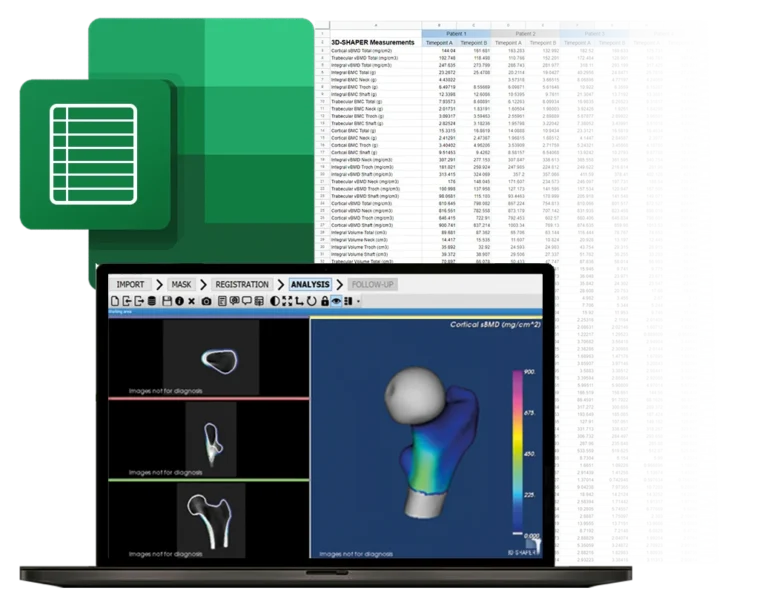Click the fit-to-screen expand arrows icon
This screenshot has width=768, height=602.
[x=287, y=300]
